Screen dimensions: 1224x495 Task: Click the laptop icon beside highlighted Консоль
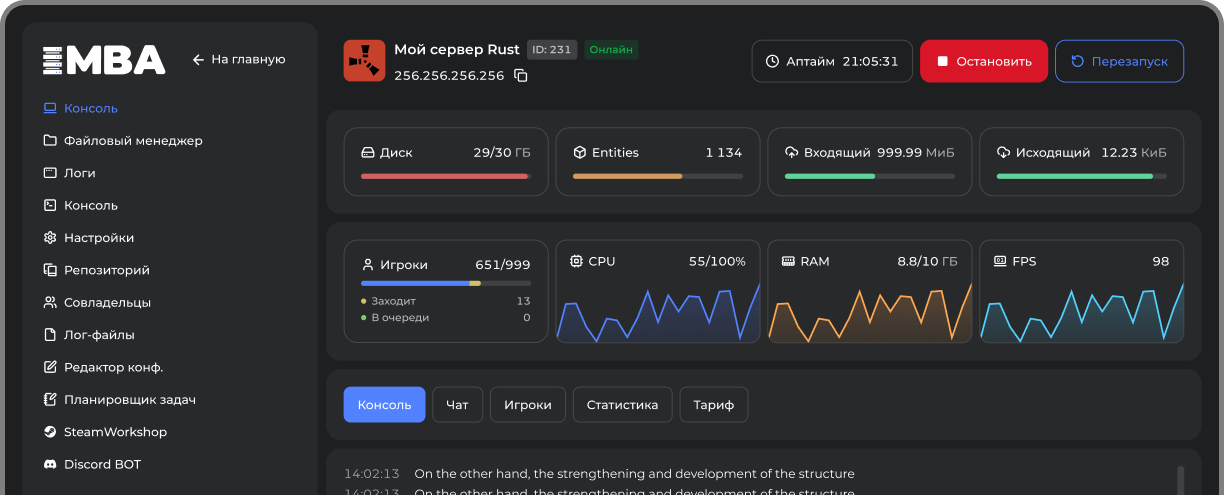50,108
